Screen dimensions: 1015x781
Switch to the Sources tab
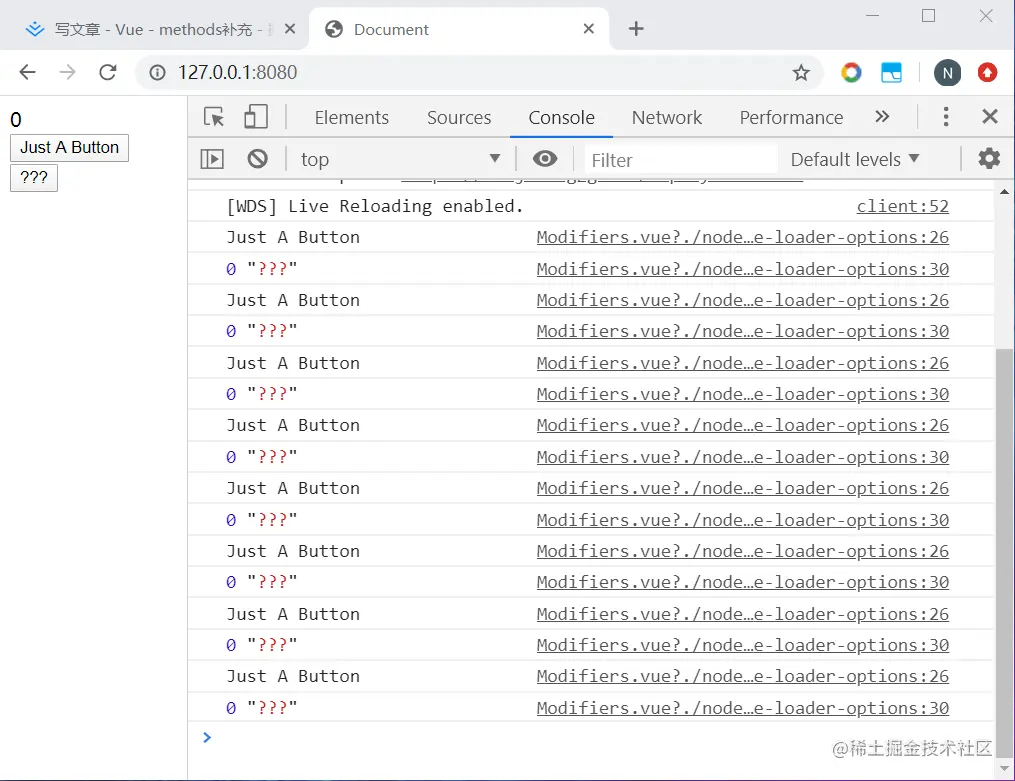tap(459, 117)
